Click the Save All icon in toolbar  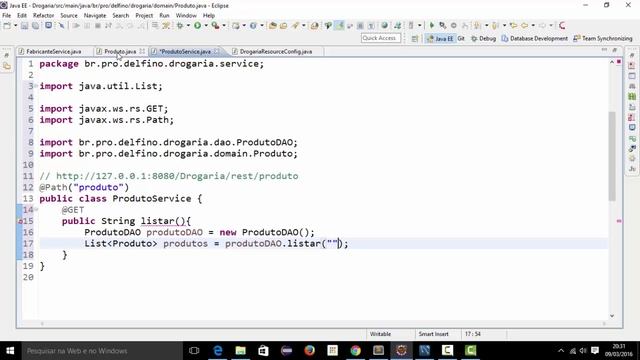click(36, 26)
